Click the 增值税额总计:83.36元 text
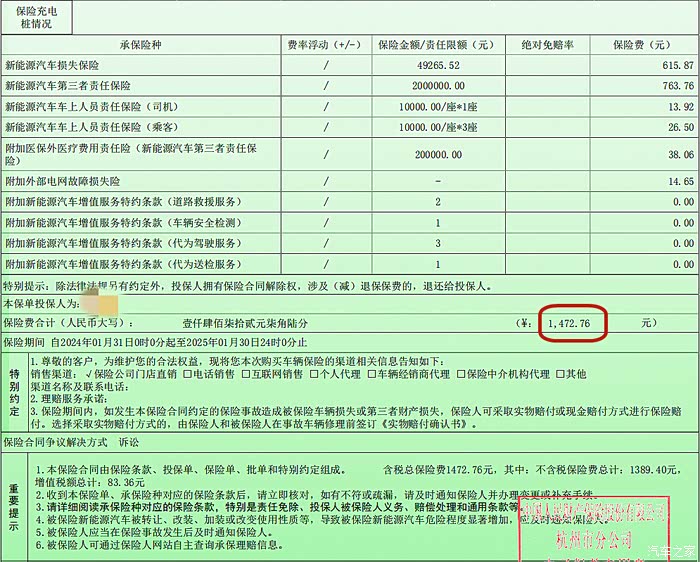The image size is (700, 562). click(90, 483)
